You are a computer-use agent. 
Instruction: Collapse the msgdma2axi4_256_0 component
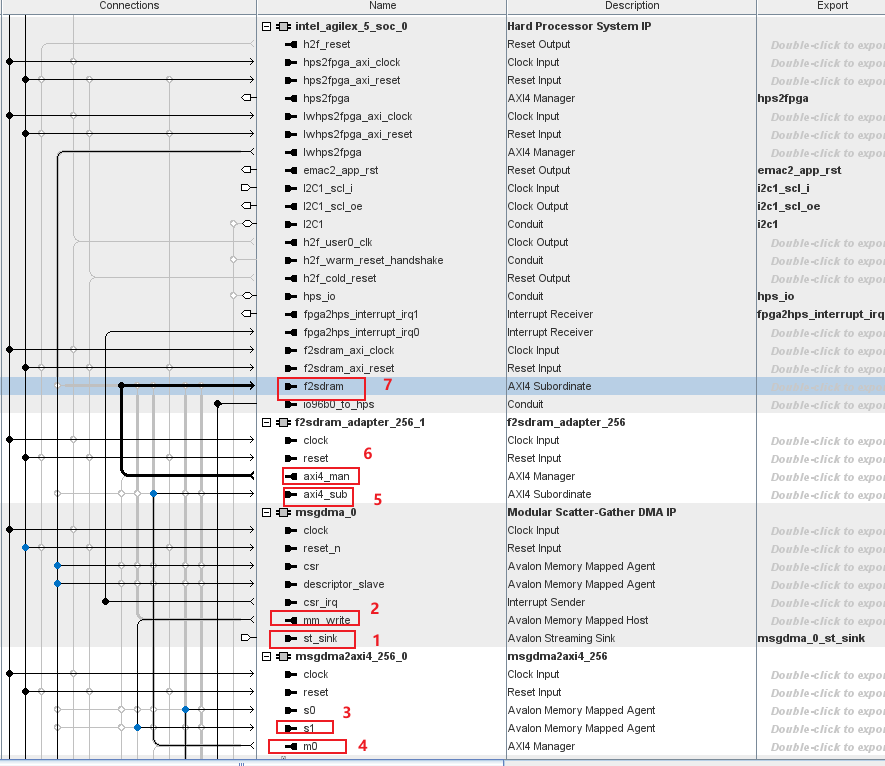266,656
